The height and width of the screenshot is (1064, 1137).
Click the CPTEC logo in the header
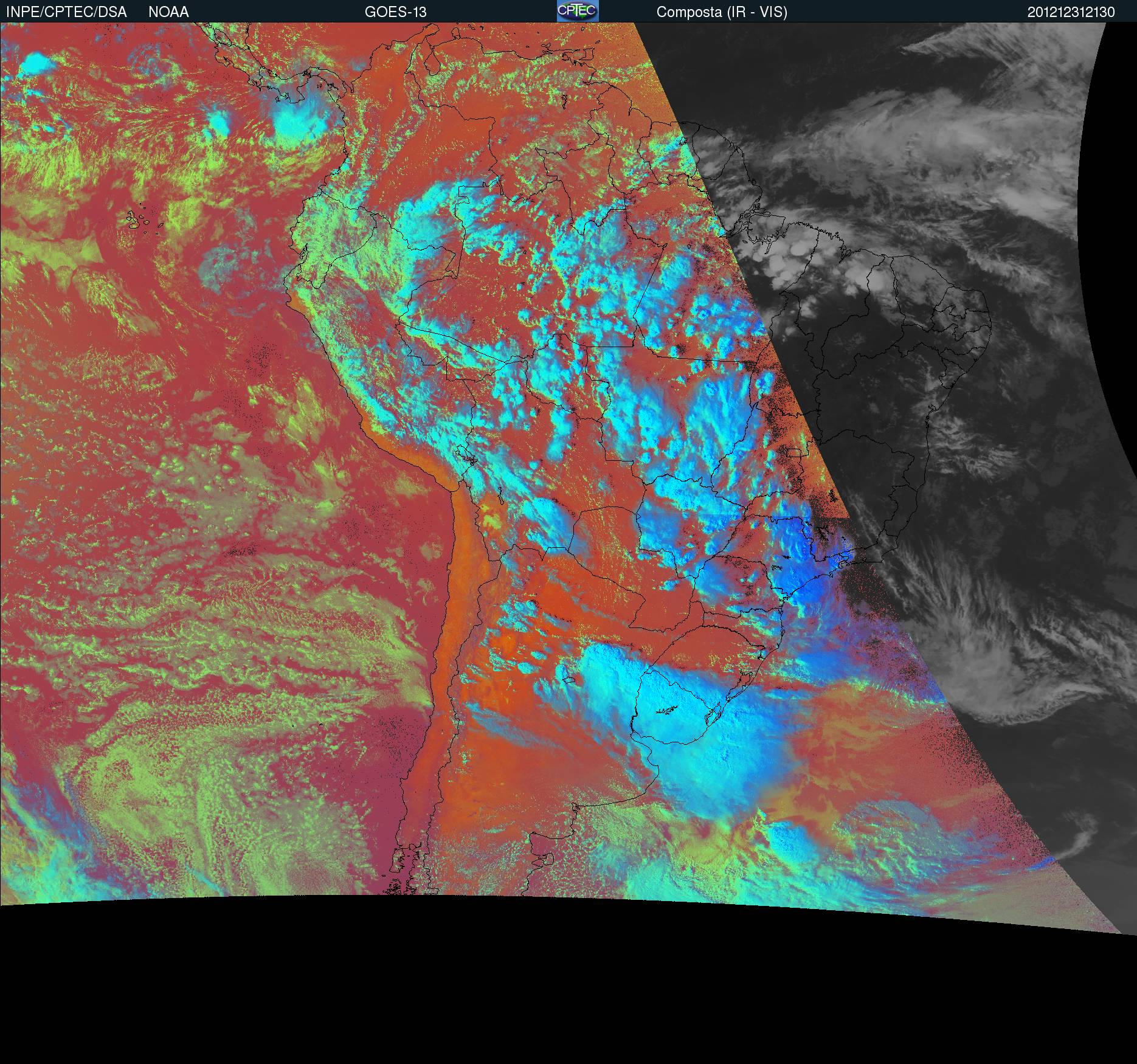click(578, 11)
